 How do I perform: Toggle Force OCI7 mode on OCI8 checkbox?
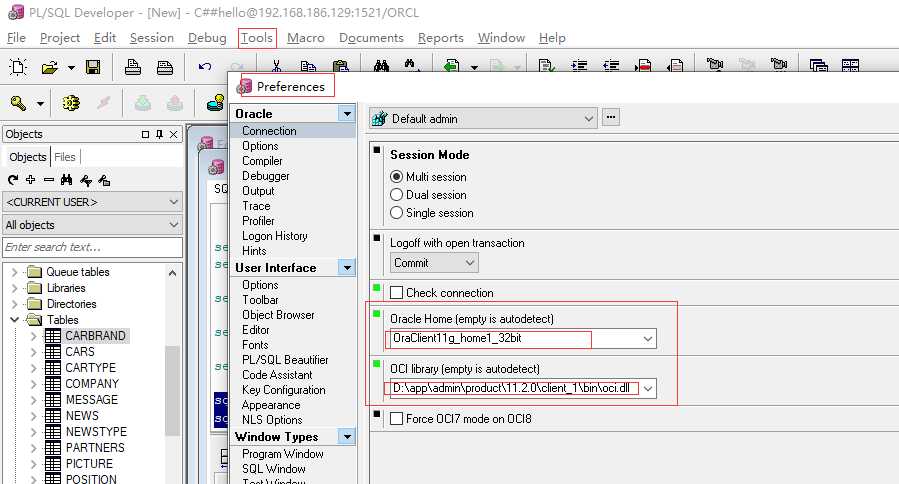coord(396,419)
